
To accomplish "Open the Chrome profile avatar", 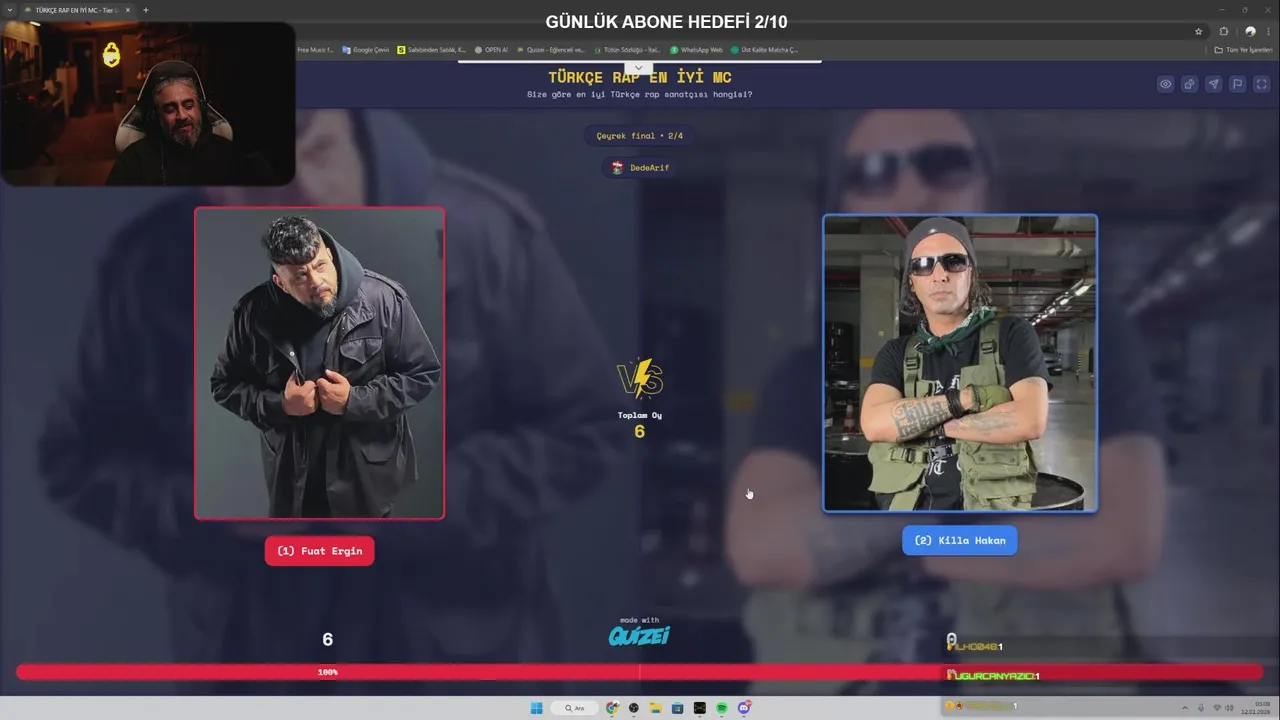I will click(x=1250, y=31).
